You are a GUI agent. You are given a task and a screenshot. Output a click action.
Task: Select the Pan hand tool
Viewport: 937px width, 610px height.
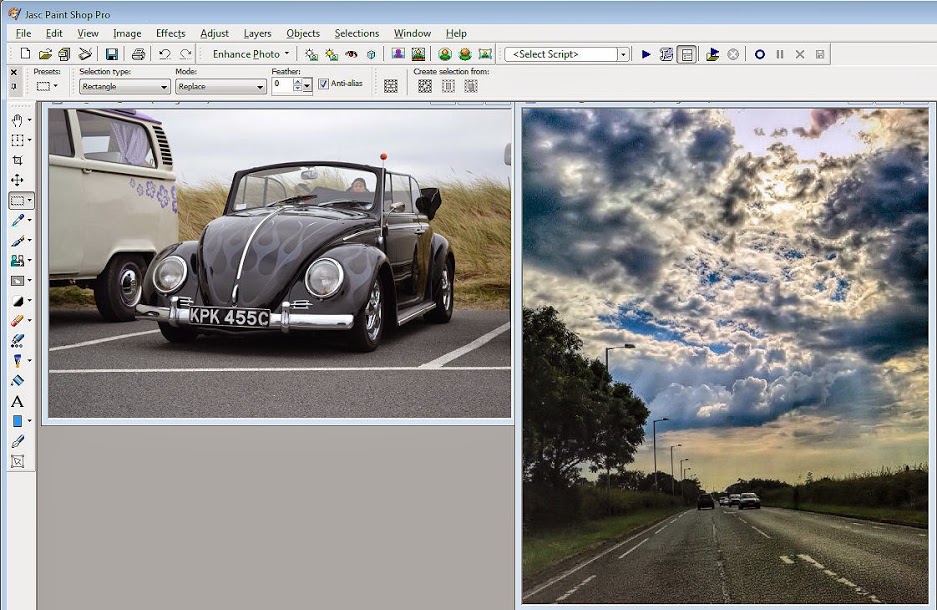(17, 120)
